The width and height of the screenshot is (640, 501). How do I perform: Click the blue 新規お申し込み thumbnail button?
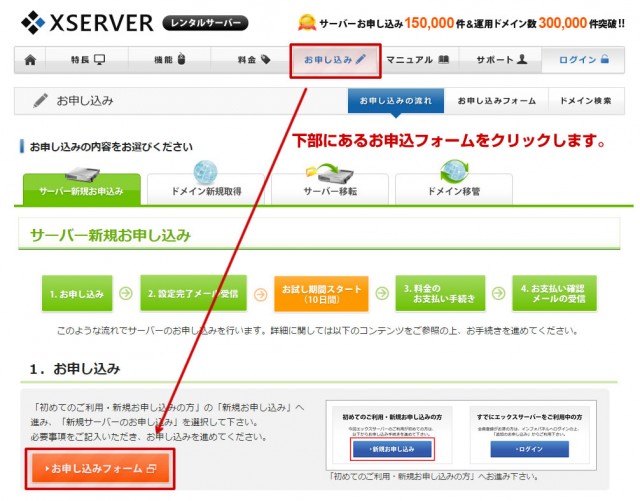392,449
